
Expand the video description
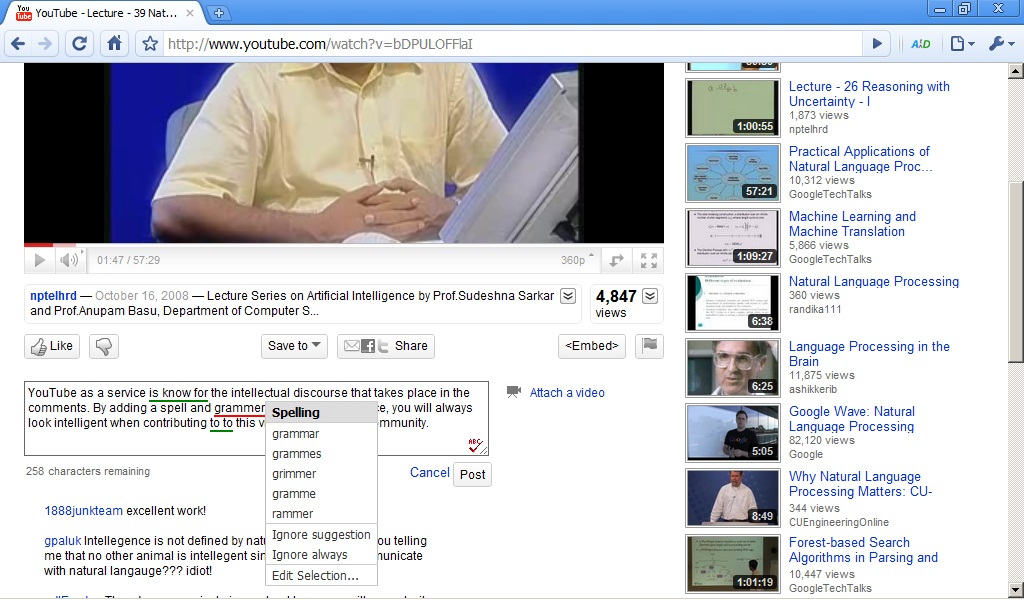pyautogui.click(x=568, y=296)
